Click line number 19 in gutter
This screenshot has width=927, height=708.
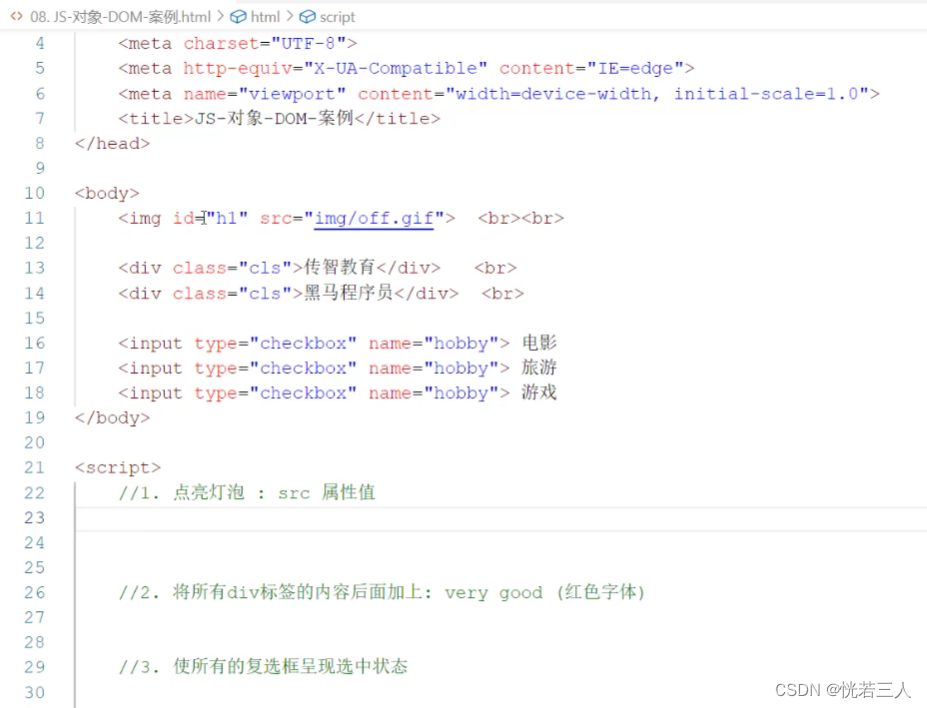34,417
